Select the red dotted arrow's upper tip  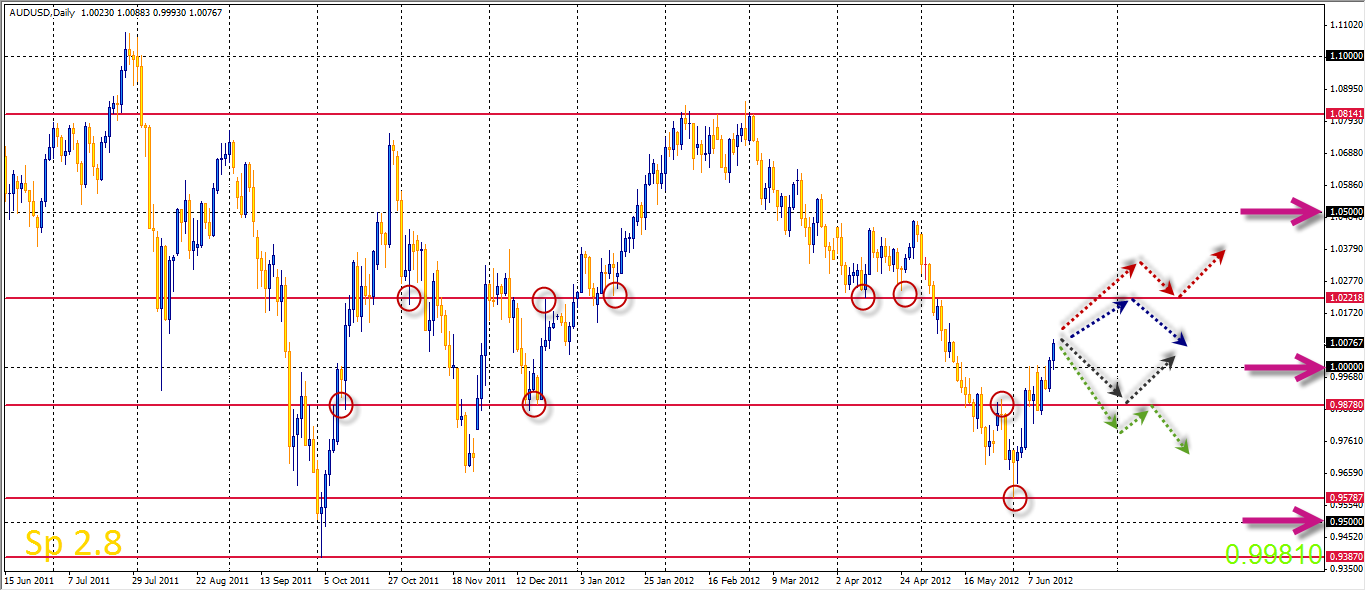(1218, 252)
